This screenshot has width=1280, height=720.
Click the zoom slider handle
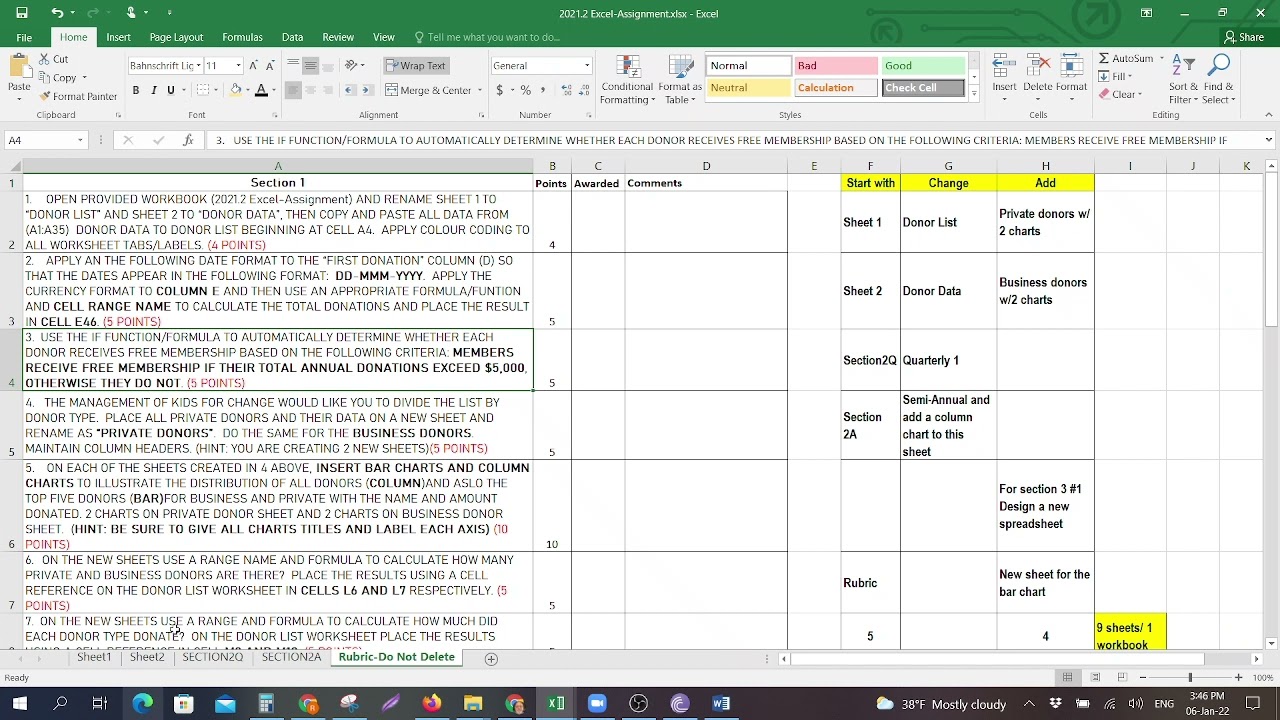[x=1190, y=678]
